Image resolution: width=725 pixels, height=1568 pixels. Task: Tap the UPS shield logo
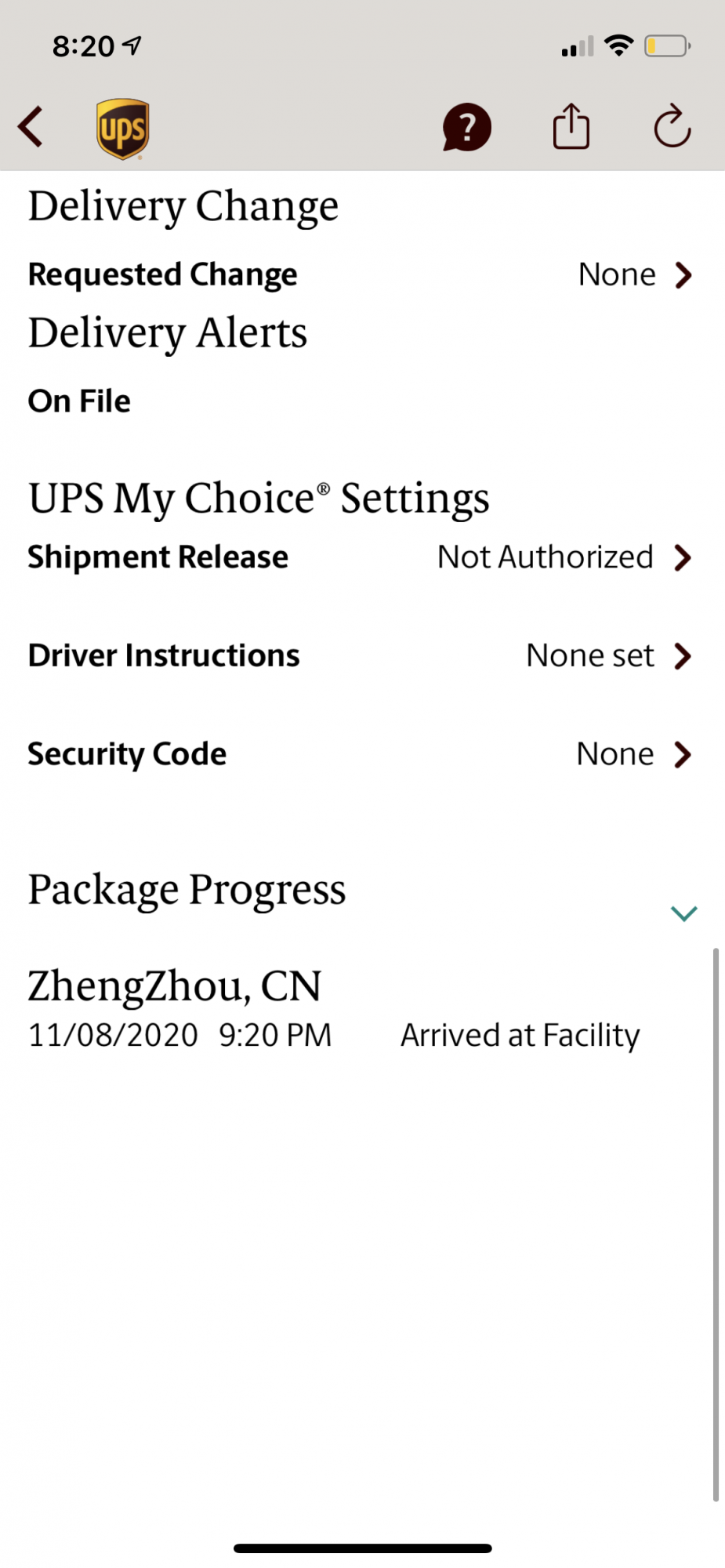(123, 129)
